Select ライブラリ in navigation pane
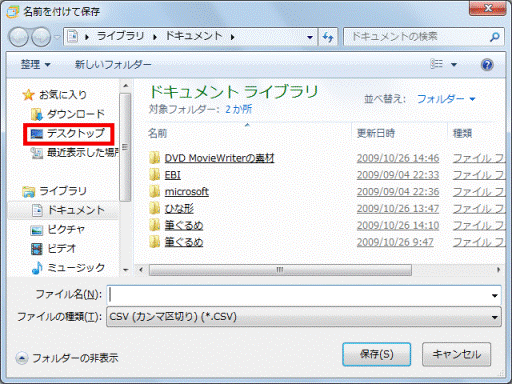512x384 pixels. coord(63,191)
